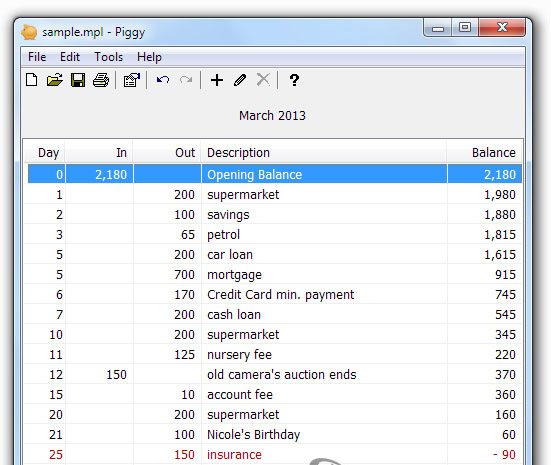Click the question mark help icon
This screenshot has width=551, height=465.
click(x=294, y=80)
